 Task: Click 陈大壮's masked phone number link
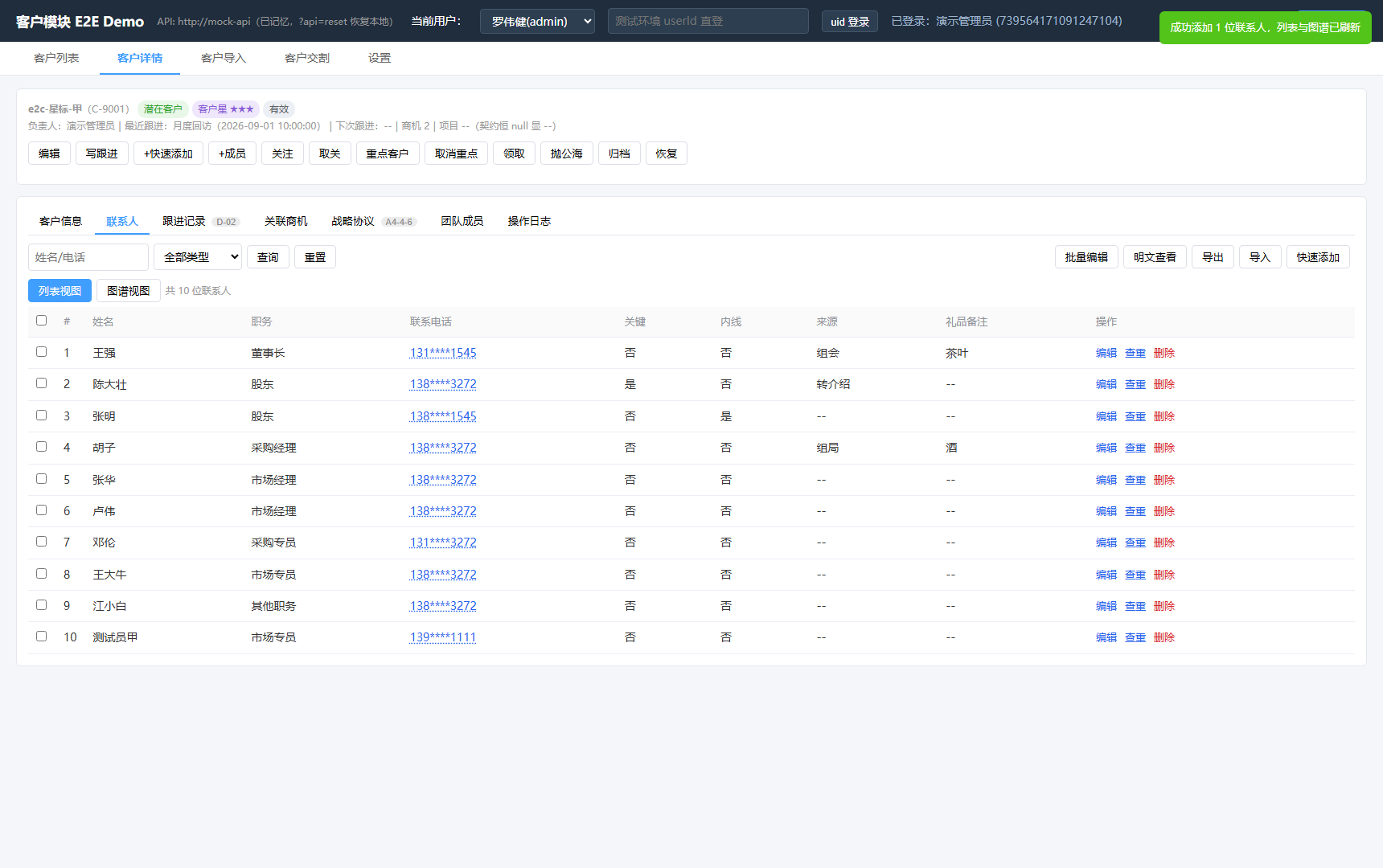pyautogui.click(x=443, y=384)
